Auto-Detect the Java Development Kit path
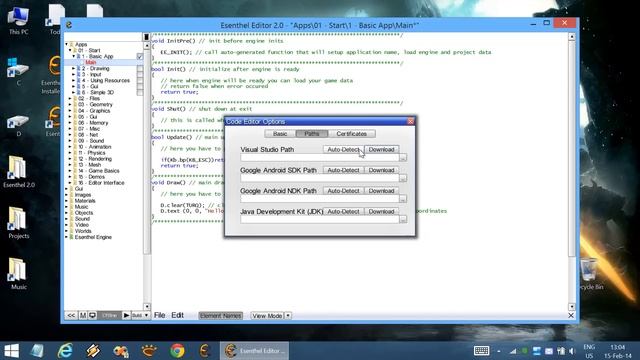This screenshot has width=640, height=360. [343, 211]
